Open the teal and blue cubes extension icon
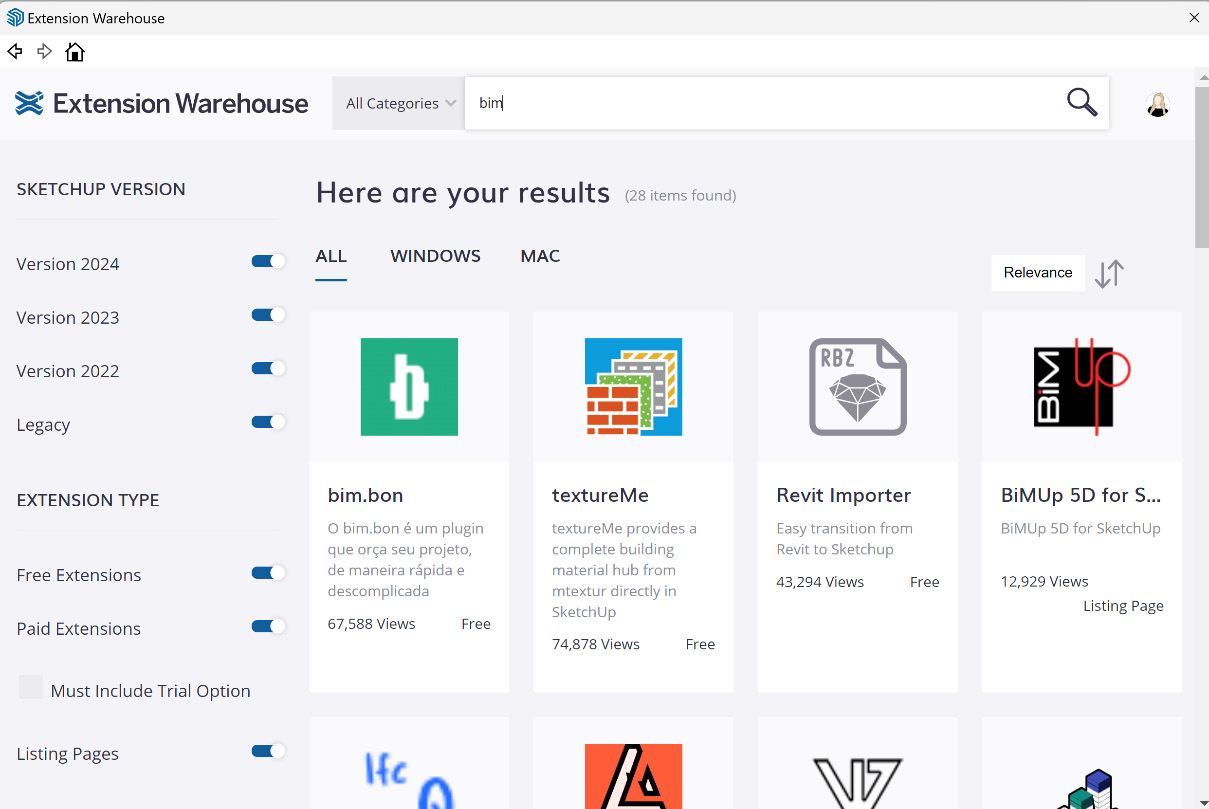1209x809 pixels. pyautogui.click(x=1087, y=788)
